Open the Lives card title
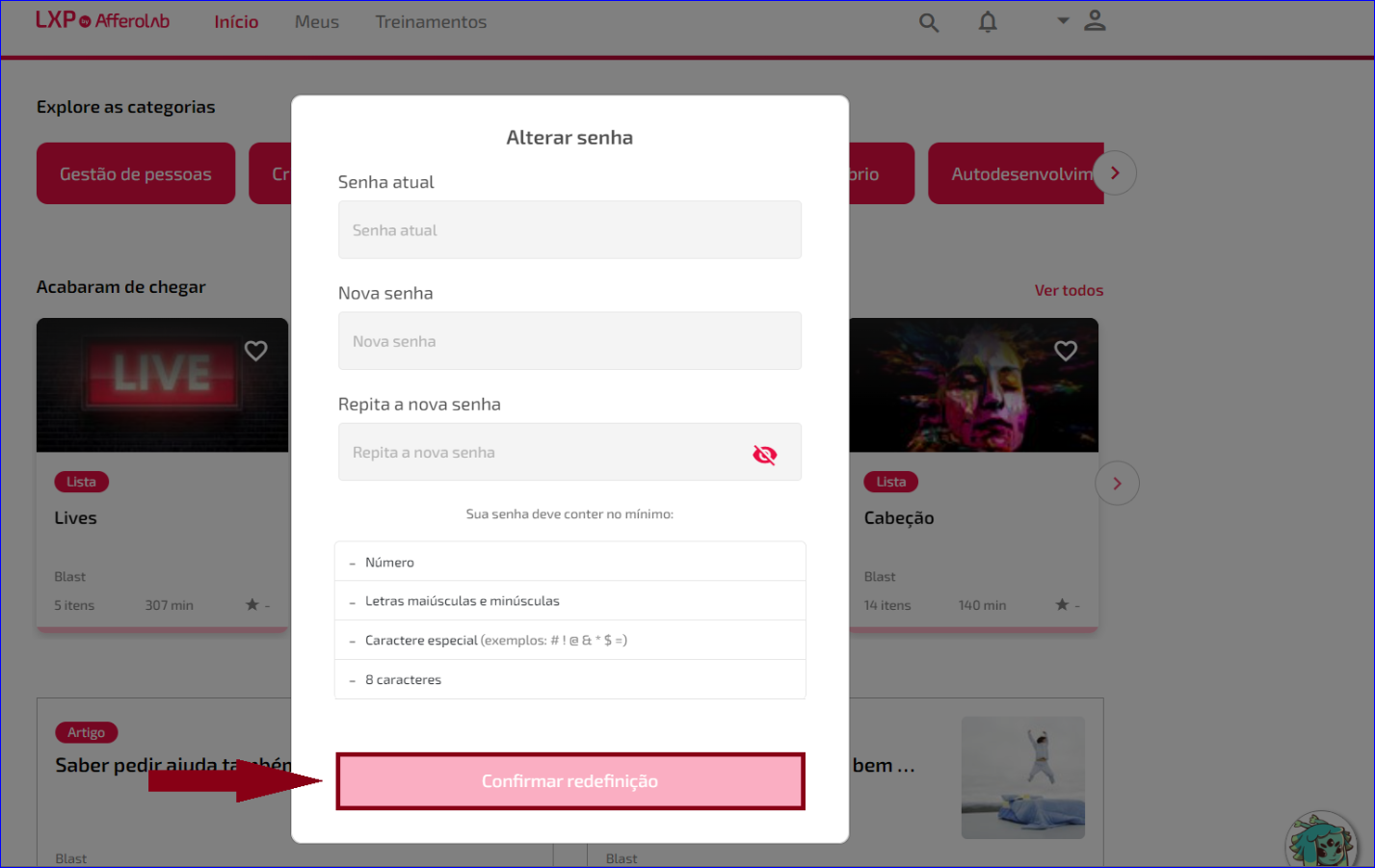The height and width of the screenshot is (868, 1375). 75,517
